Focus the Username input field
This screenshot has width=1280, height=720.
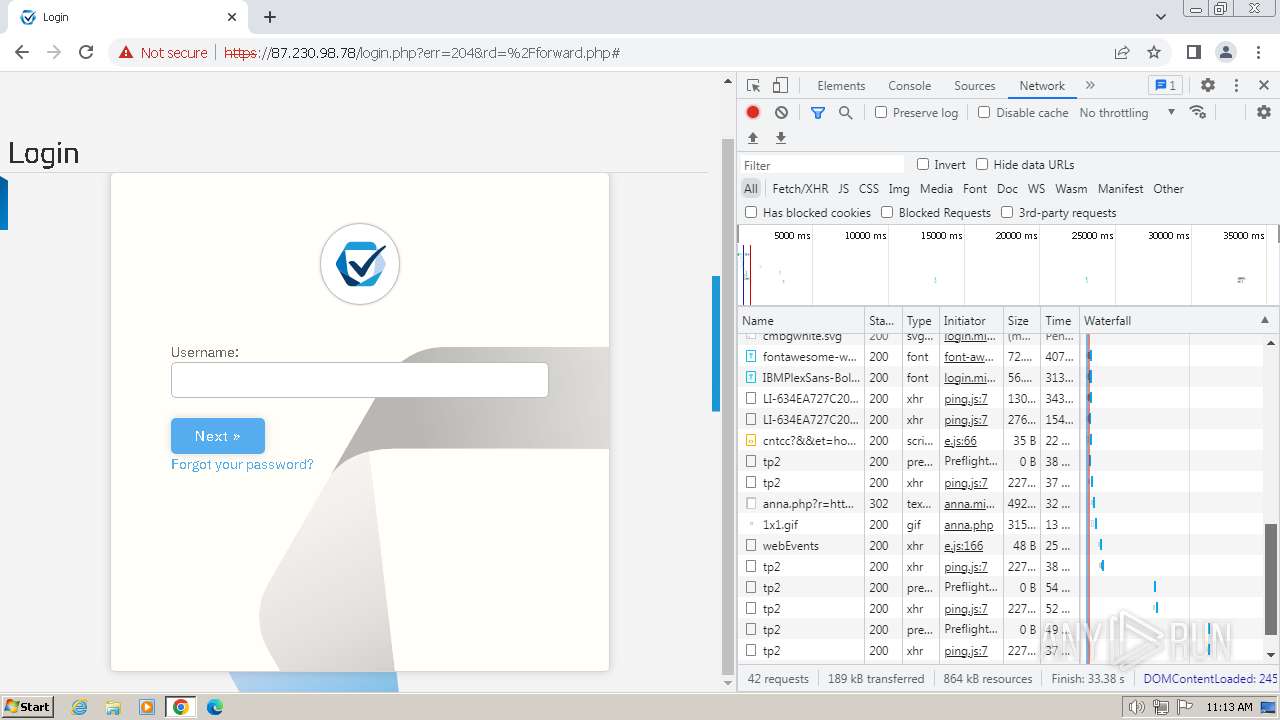360,380
